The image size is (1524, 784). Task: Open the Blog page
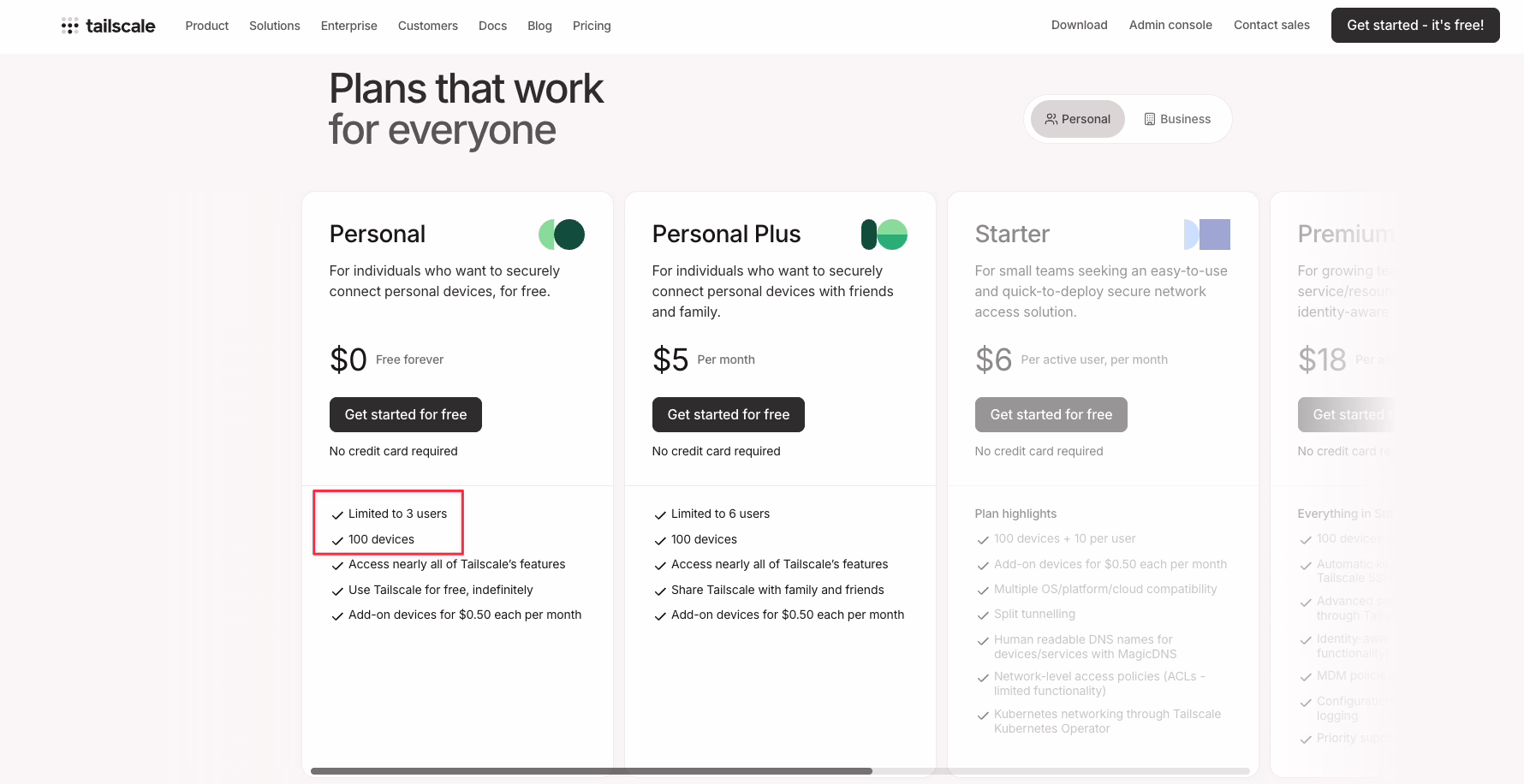539,26
